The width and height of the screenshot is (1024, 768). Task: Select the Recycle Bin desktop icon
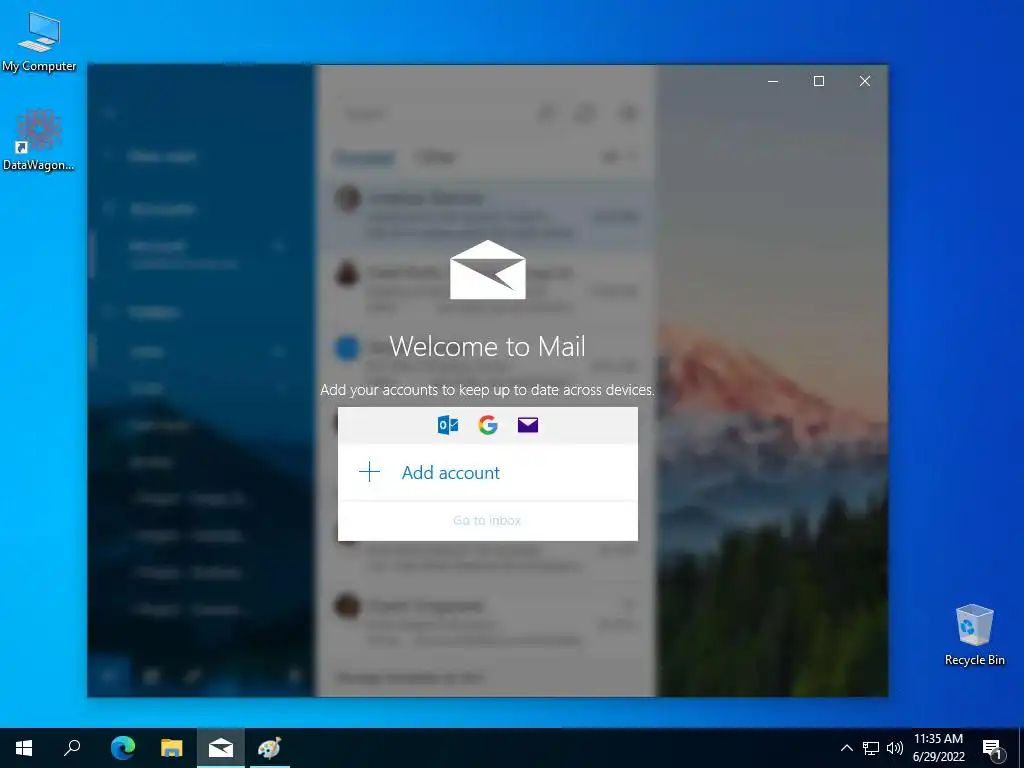[974, 635]
